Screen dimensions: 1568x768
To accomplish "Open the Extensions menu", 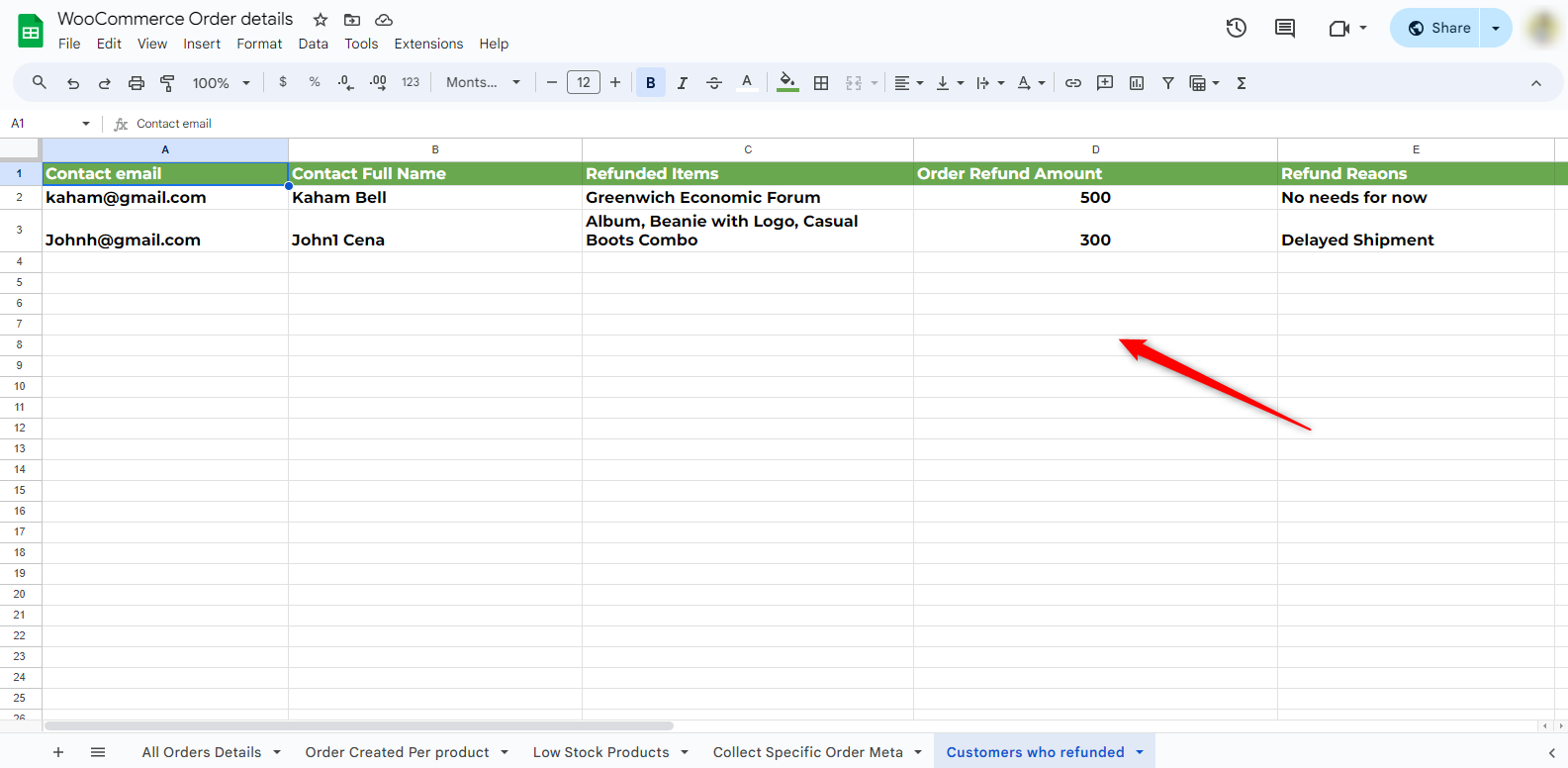I will point(428,44).
